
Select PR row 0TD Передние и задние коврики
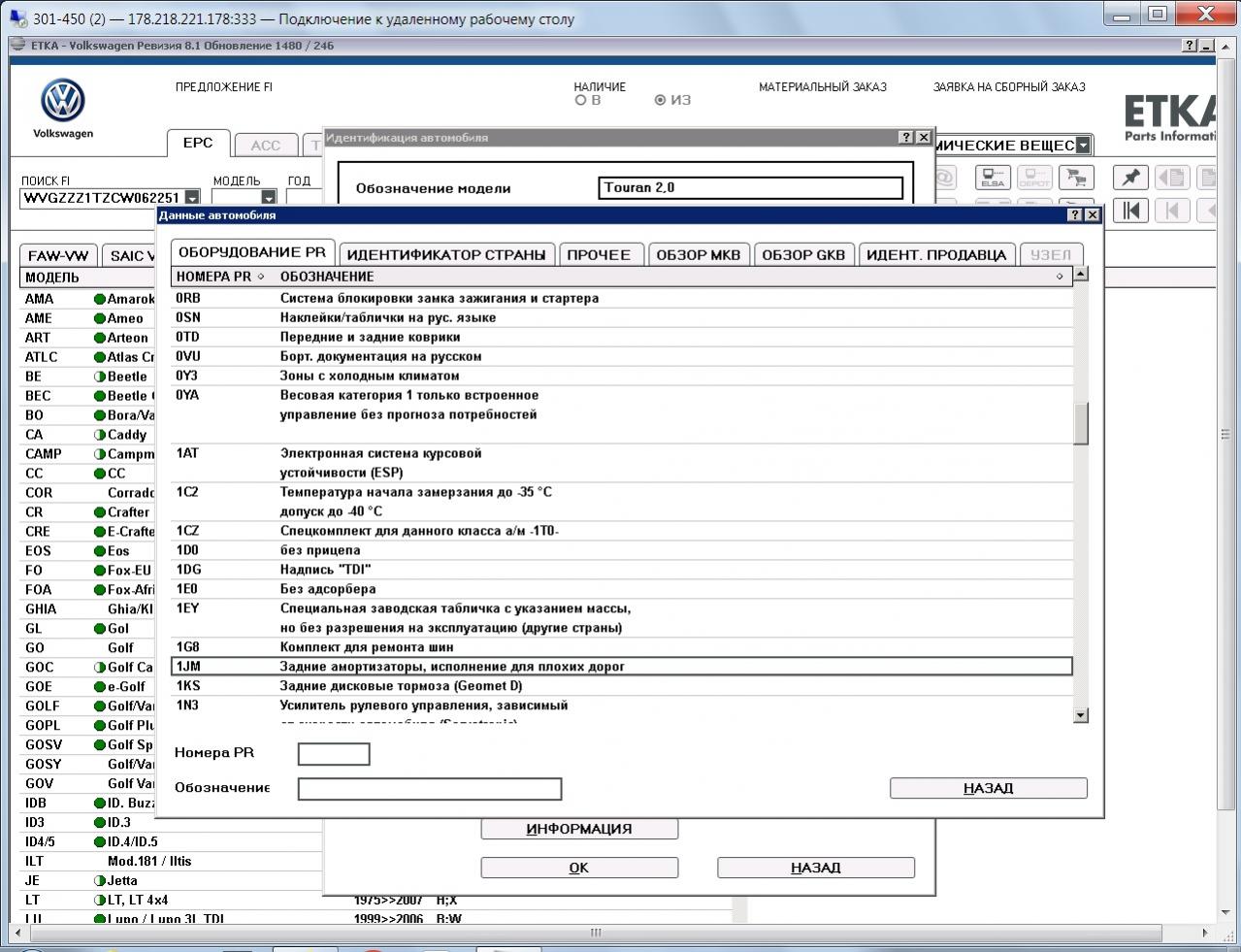pyautogui.click(x=622, y=337)
